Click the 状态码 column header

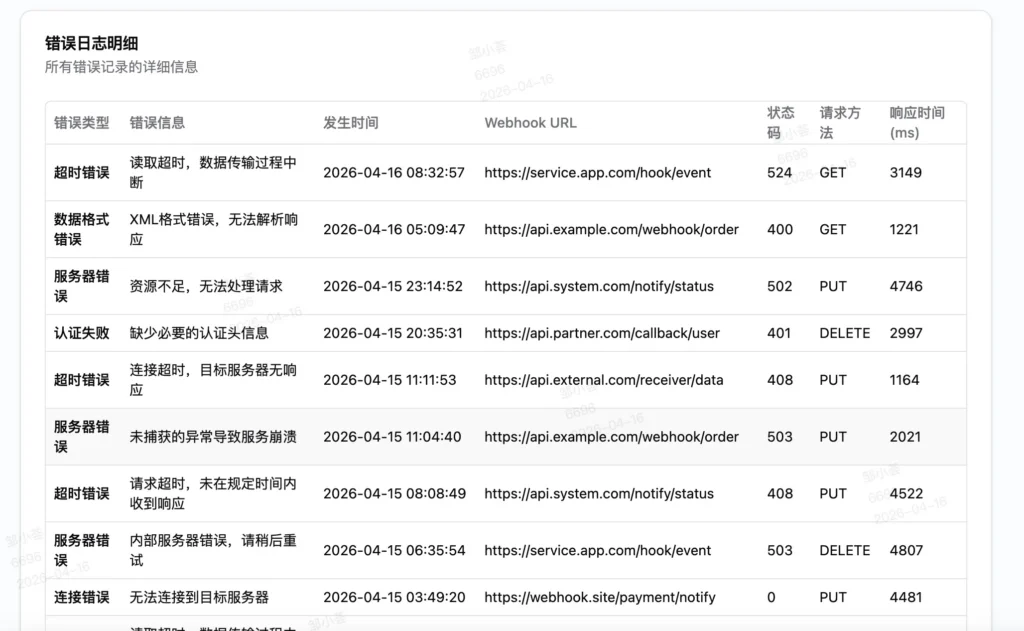pyautogui.click(x=780, y=122)
